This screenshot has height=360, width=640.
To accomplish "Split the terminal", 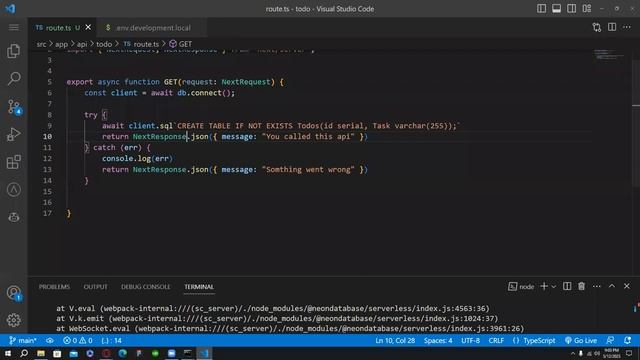I will 567,287.
